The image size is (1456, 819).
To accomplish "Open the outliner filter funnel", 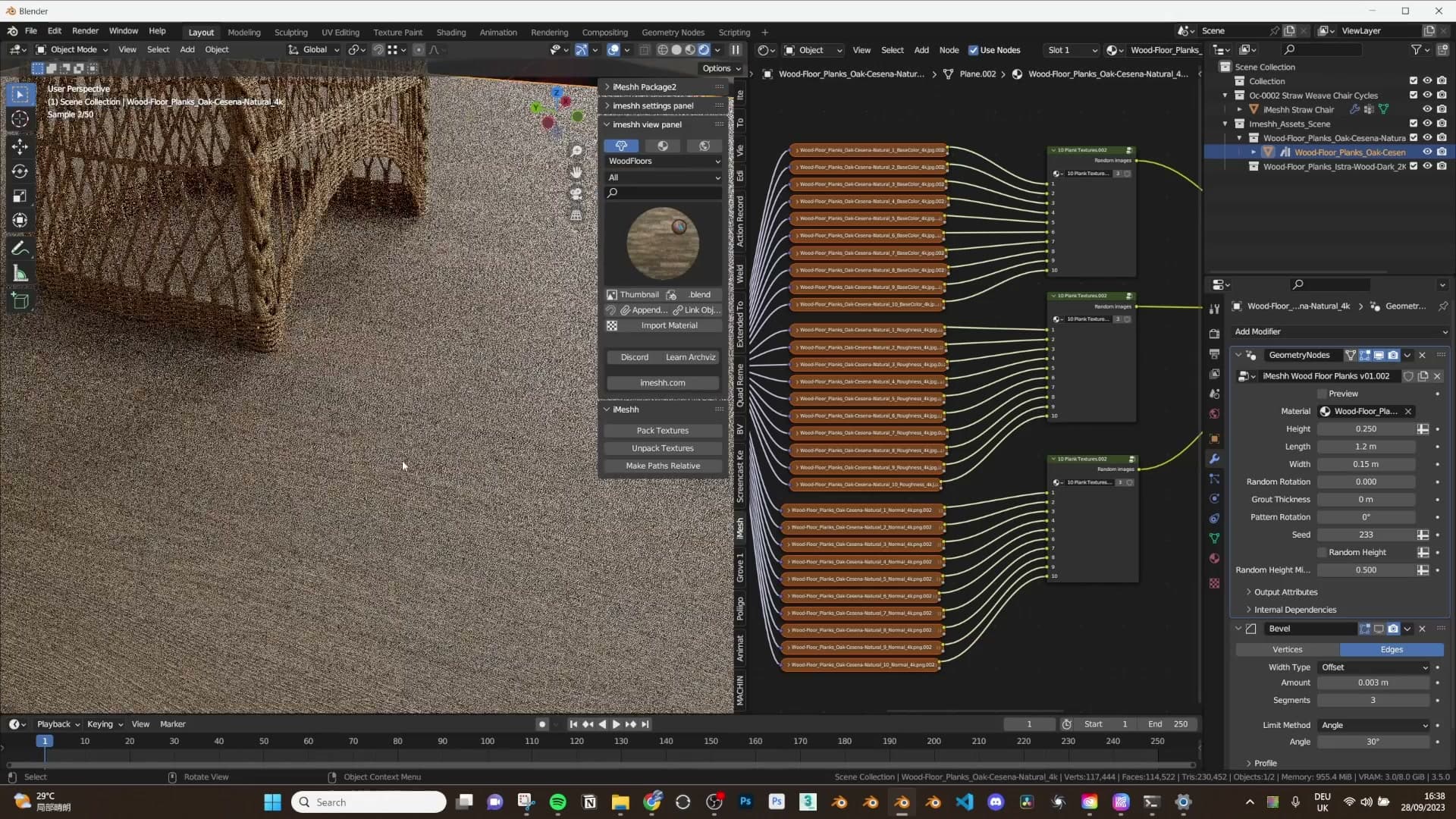I will pyautogui.click(x=1416, y=50).
